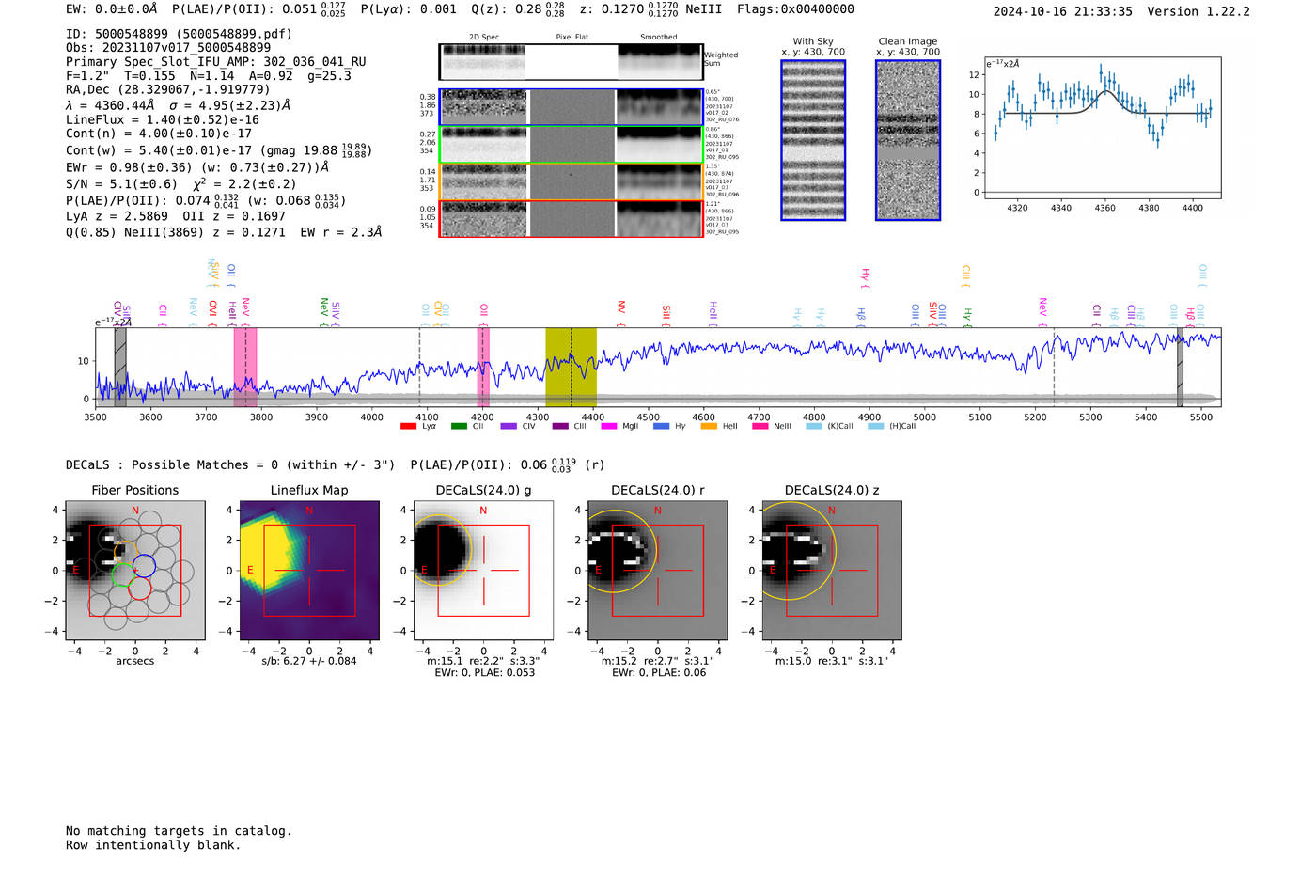Screen dimensions: 1316x896
Task: Click the NeIII pink legend swatch
Action: [760, 426]
